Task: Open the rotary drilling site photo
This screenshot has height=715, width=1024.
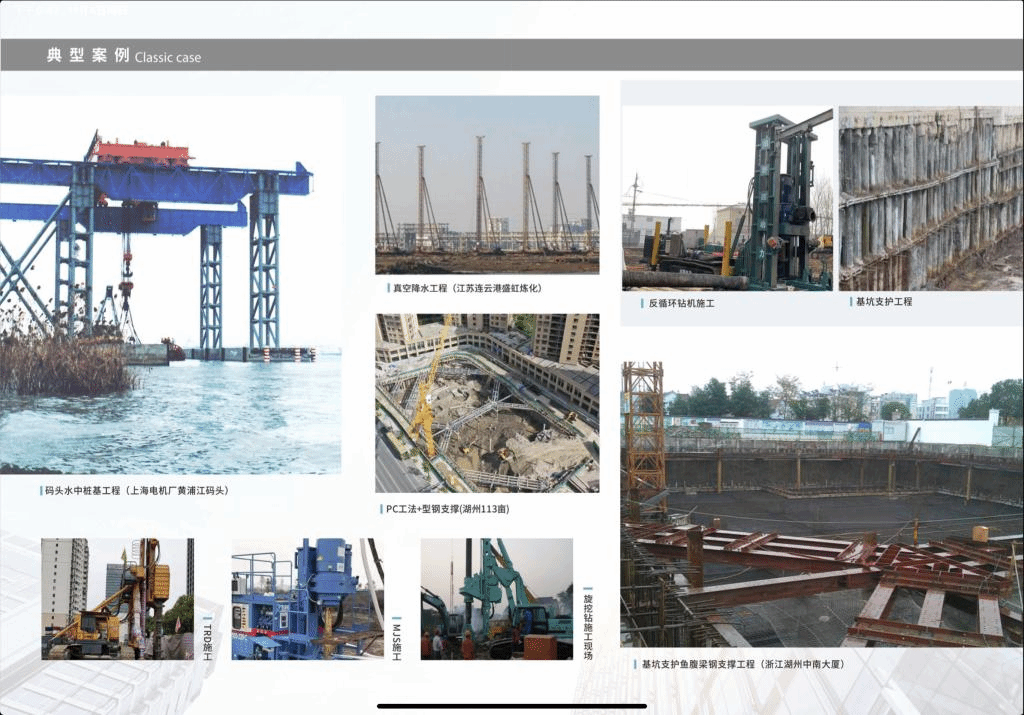Action: [496, 598]
